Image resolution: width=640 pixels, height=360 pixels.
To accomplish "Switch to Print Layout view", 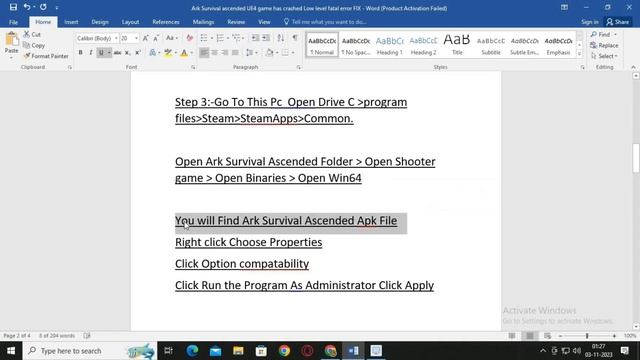I will tap(530, 336).
